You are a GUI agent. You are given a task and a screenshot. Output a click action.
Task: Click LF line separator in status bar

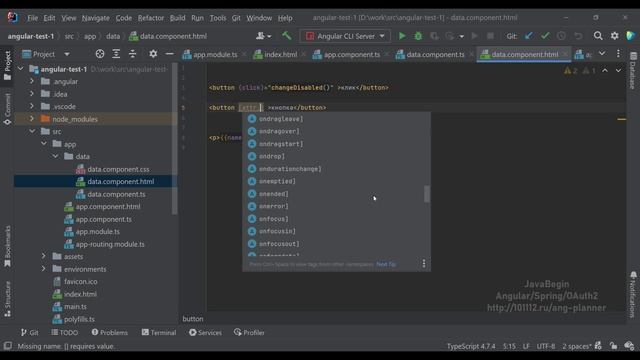526,346
